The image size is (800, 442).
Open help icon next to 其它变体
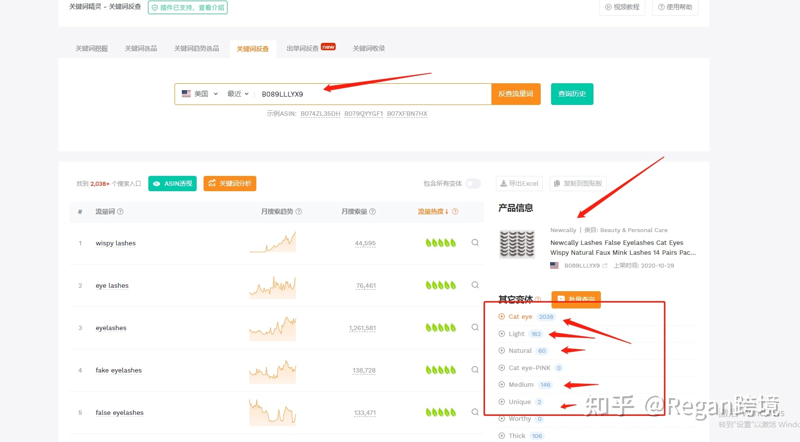click(x=538, y=299)
